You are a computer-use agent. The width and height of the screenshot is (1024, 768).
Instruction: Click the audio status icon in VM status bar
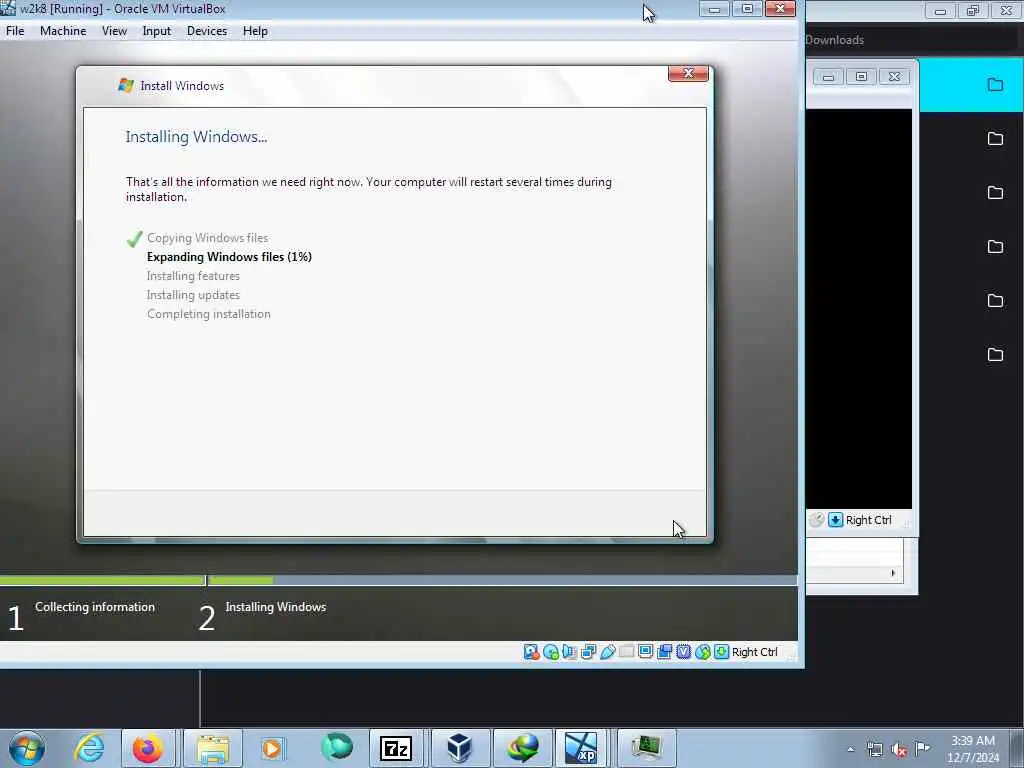569,652
